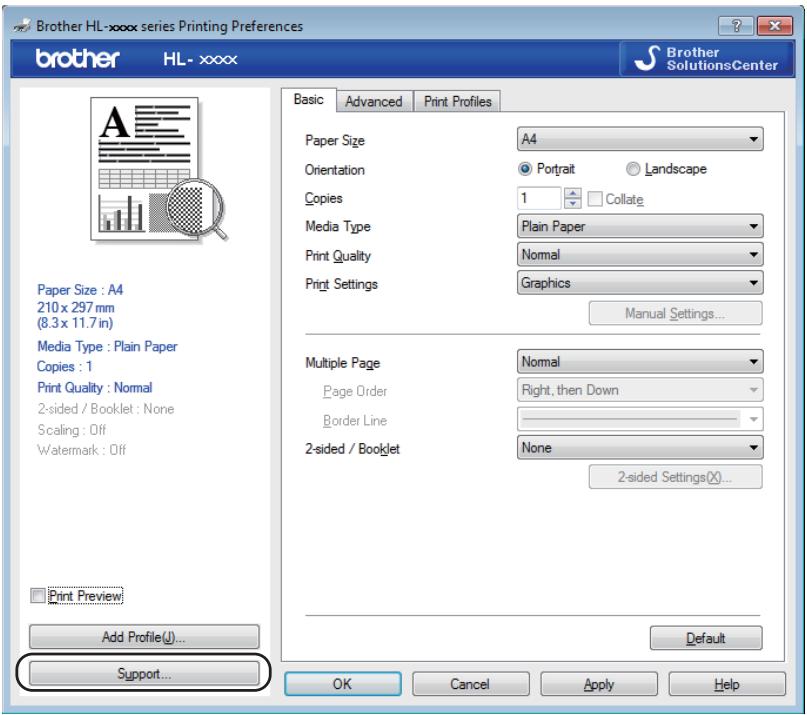
Task: Expand the Multiple Page dropdown
Action: (640, 361)
